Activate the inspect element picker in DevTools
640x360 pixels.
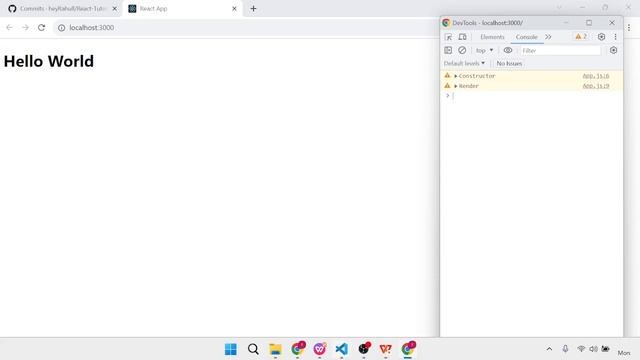coord(449,37)
